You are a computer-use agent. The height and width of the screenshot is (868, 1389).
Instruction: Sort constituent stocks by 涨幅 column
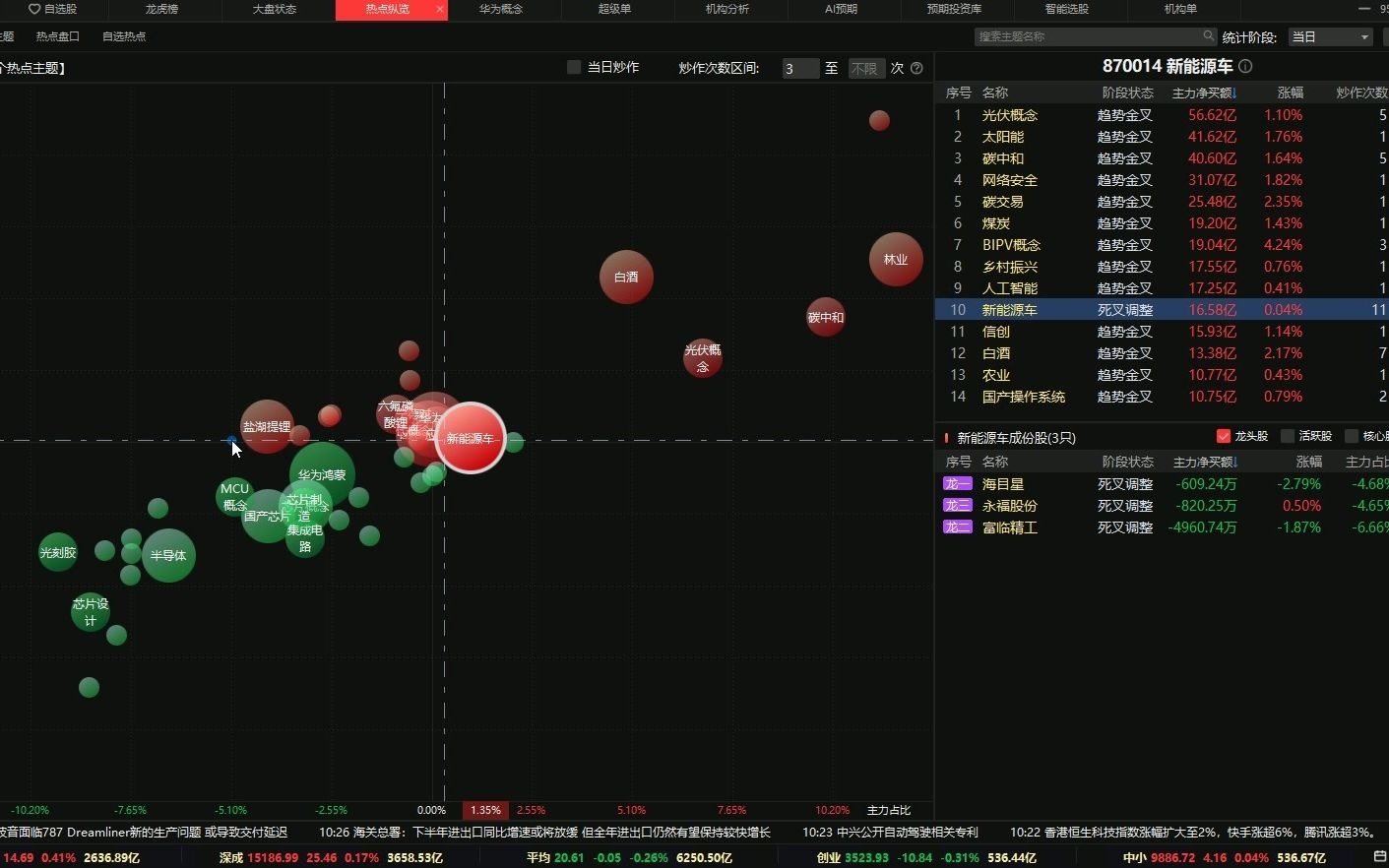(x=1309, y=462)
